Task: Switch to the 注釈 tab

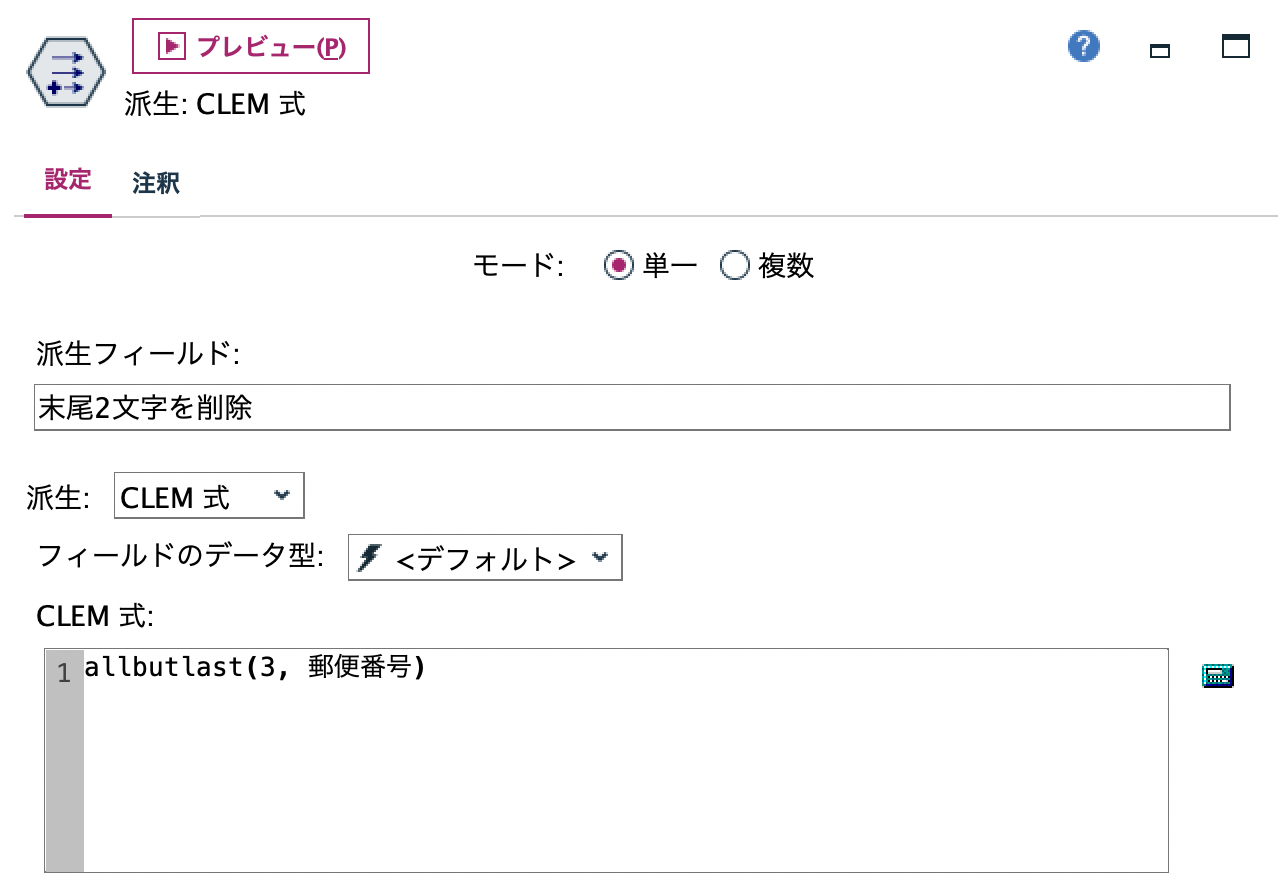Action: [x=154, y=183]
